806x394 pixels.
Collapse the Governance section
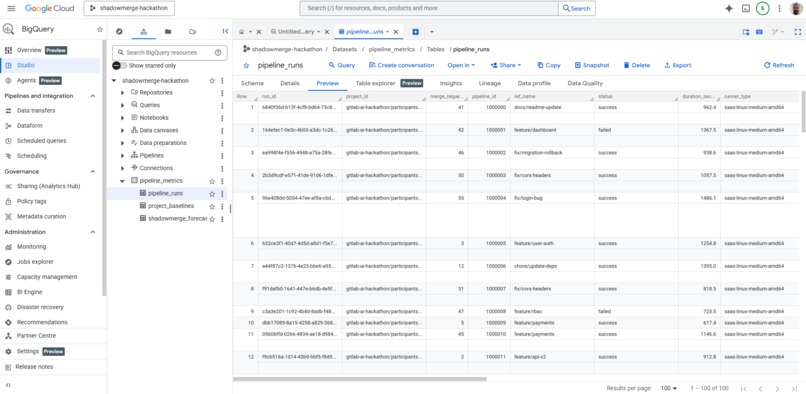[93, 171]
